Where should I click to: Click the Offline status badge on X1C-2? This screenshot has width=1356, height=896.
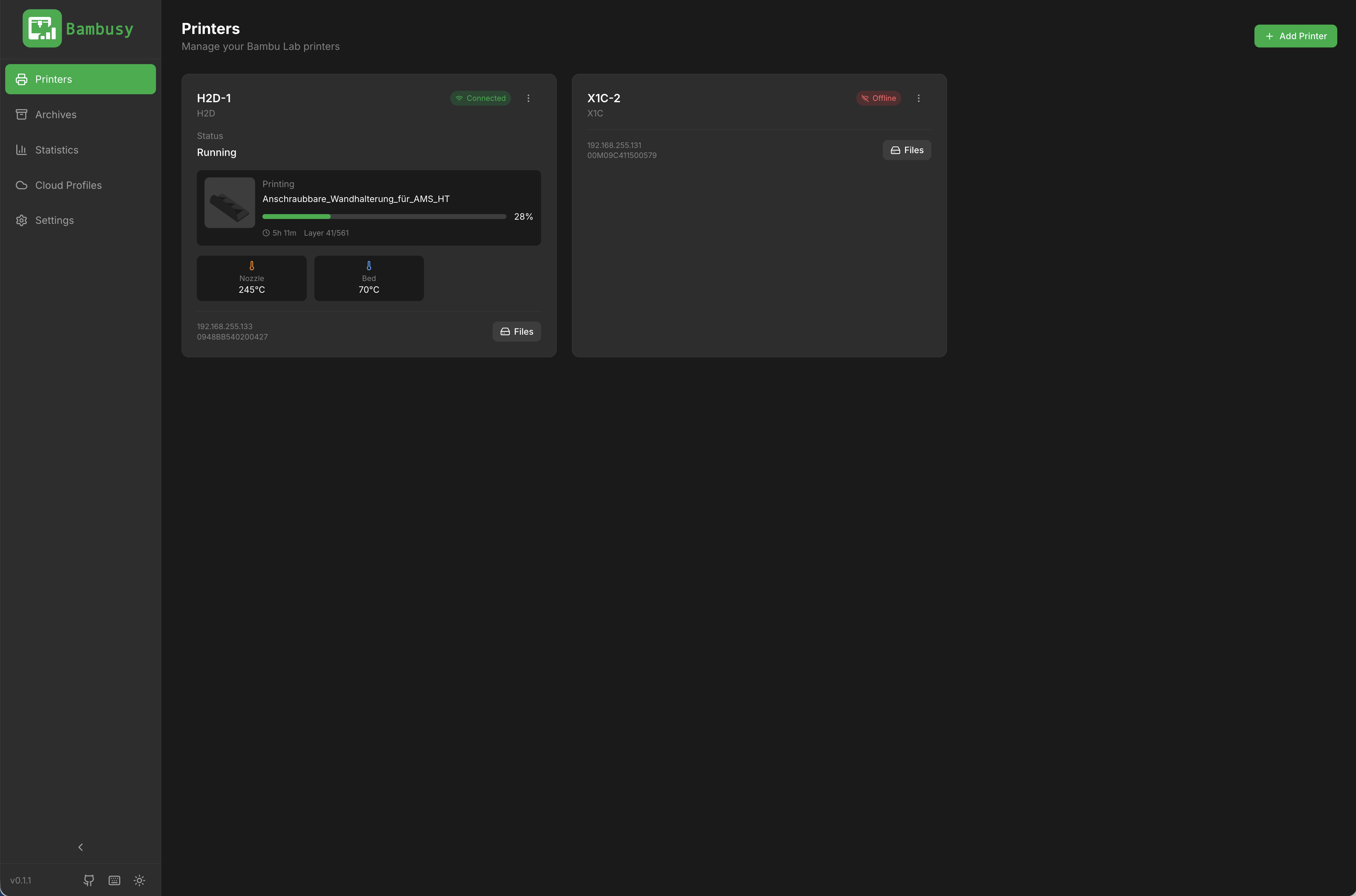[879, 98]
